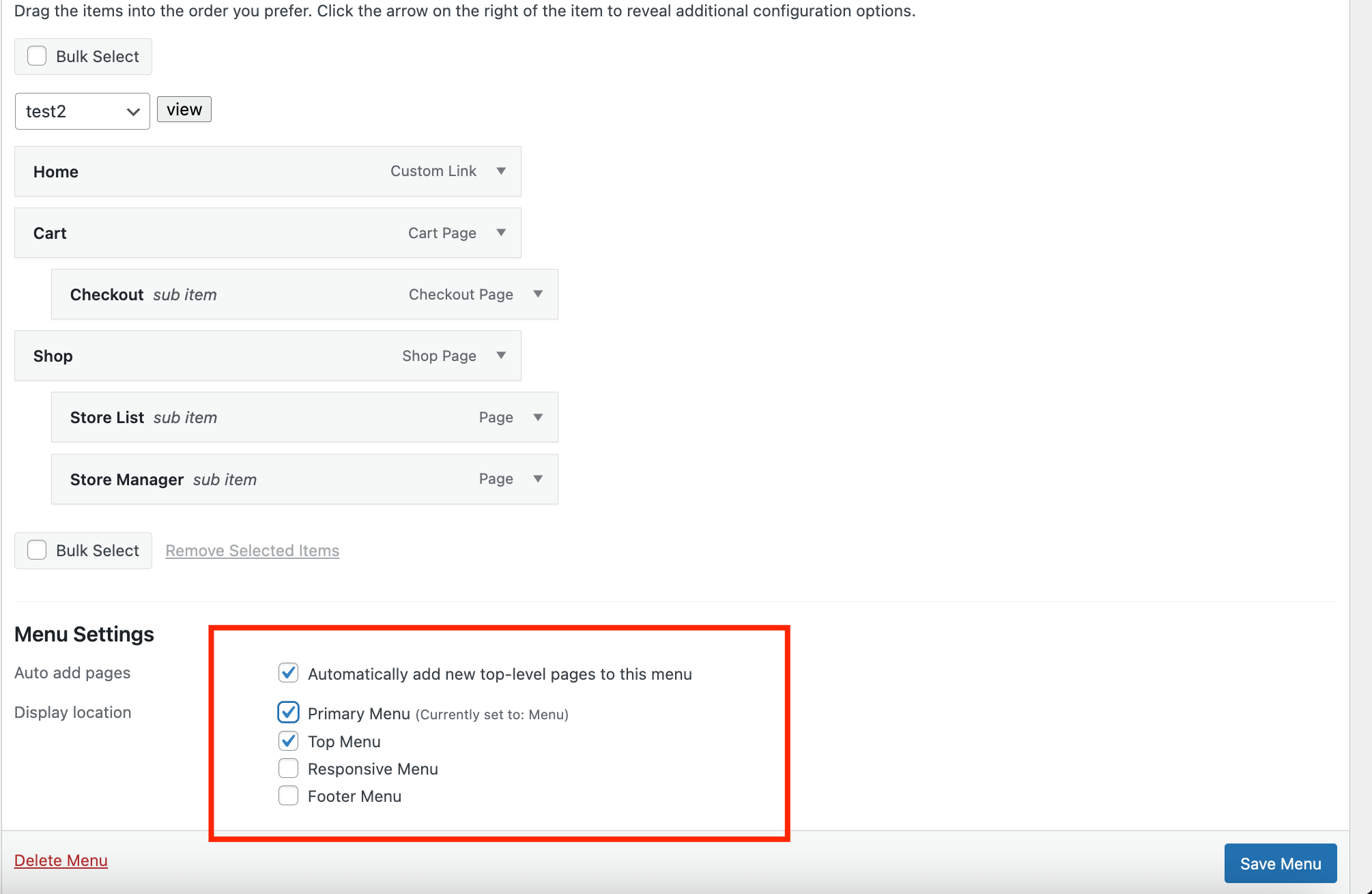Click the Delete Menu link
Screen dimensions: 1372x894
[x=60, y=860]
